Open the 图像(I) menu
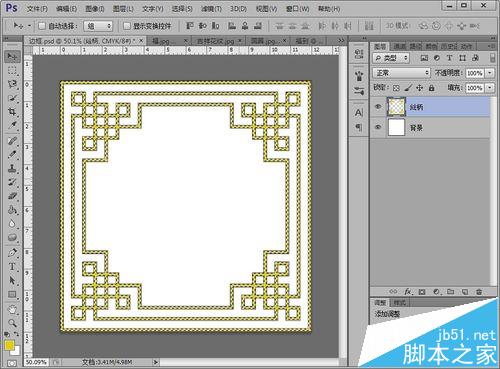Screen dimensions: 500x369 coord(95,8)
